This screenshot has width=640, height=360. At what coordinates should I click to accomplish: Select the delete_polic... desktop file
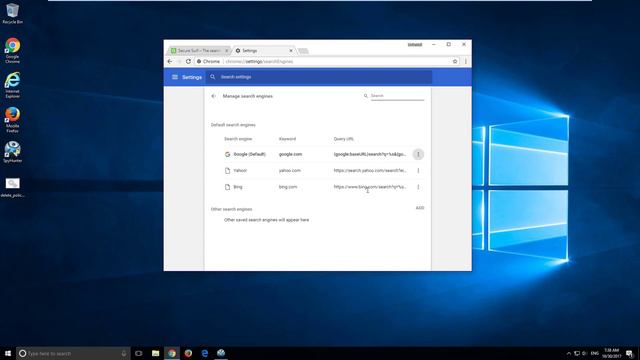12,187
